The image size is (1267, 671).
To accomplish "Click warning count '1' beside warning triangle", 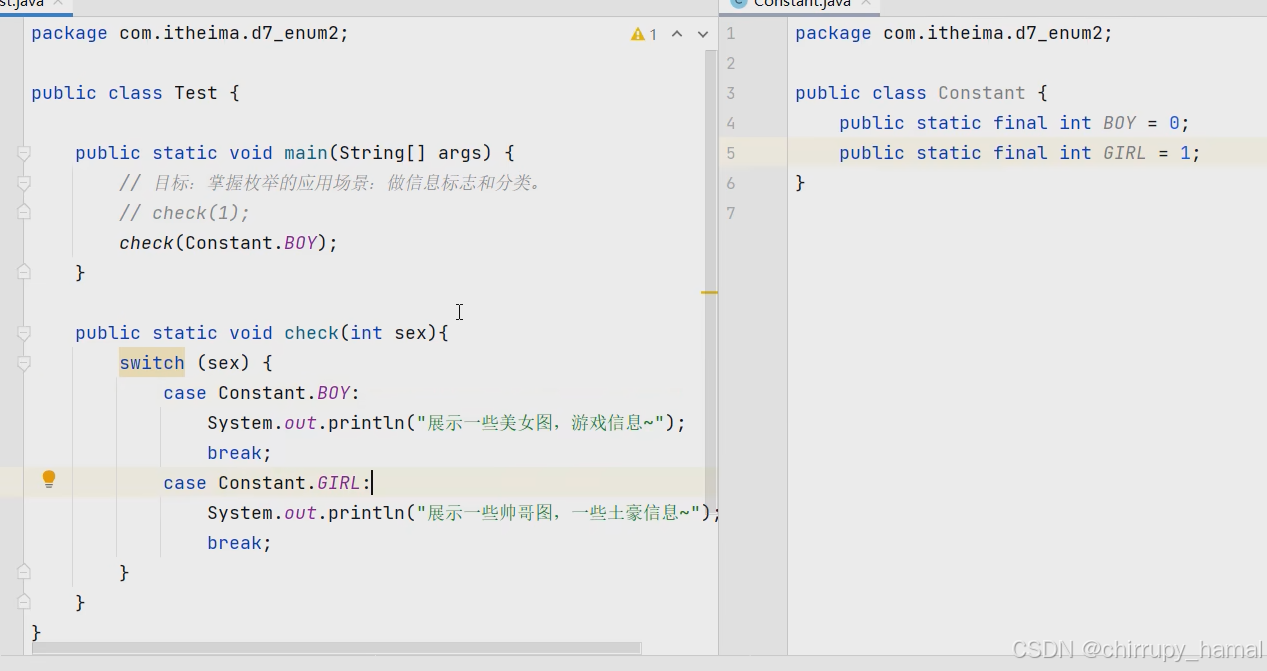I will tap(653, 34).
